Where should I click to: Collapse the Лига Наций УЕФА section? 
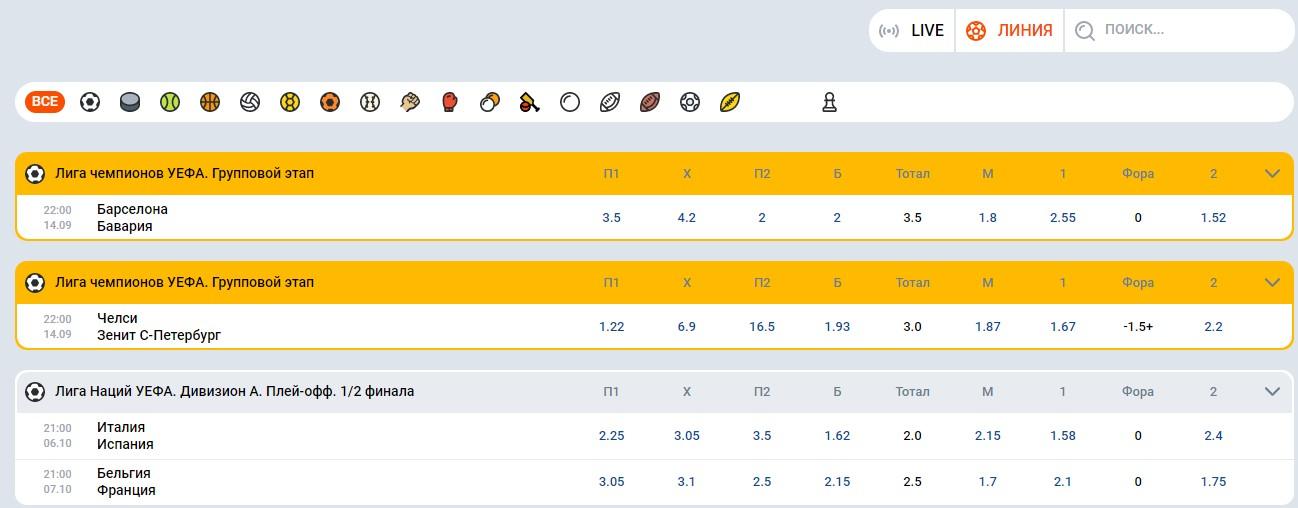[1272, 391]
